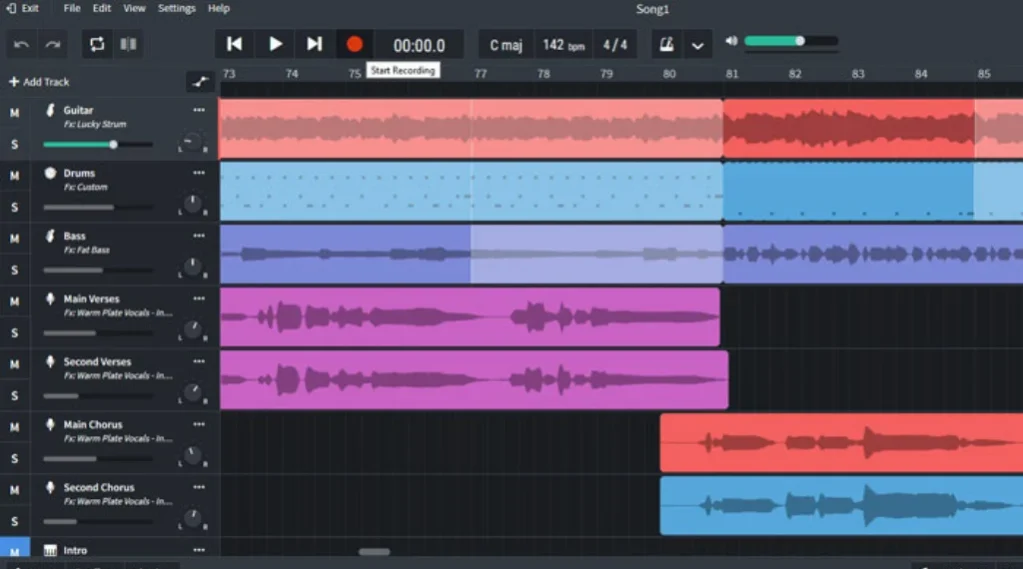Open the Edit menu
Viewport: 1023px width, 569px height.
[101, 8]
